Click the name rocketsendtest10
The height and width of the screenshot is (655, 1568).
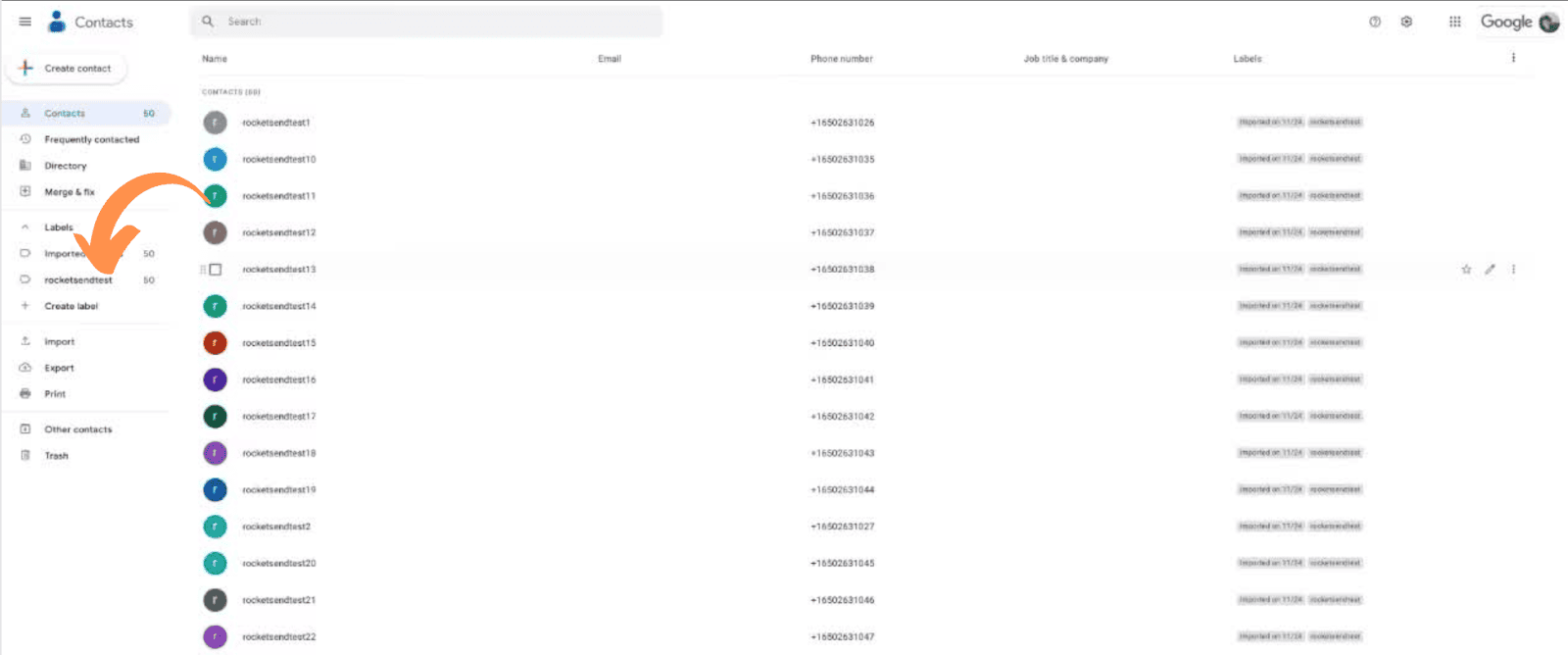click(279, 159)
